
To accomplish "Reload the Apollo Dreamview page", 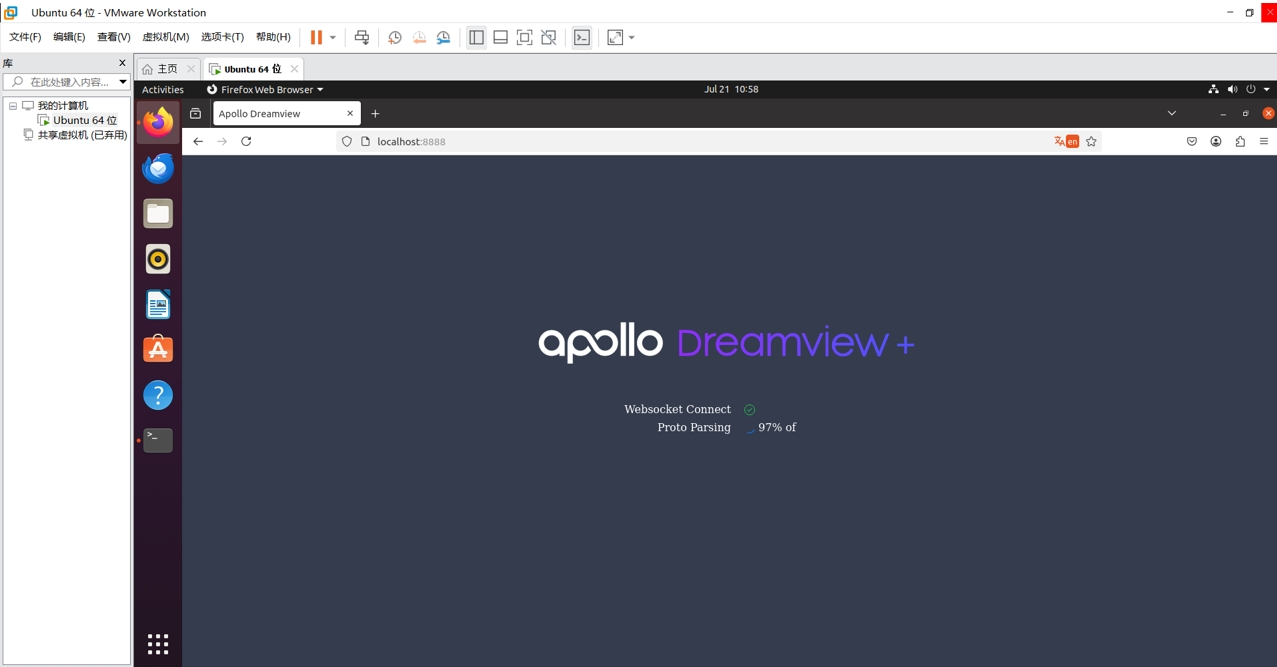I will coord(246,141).
